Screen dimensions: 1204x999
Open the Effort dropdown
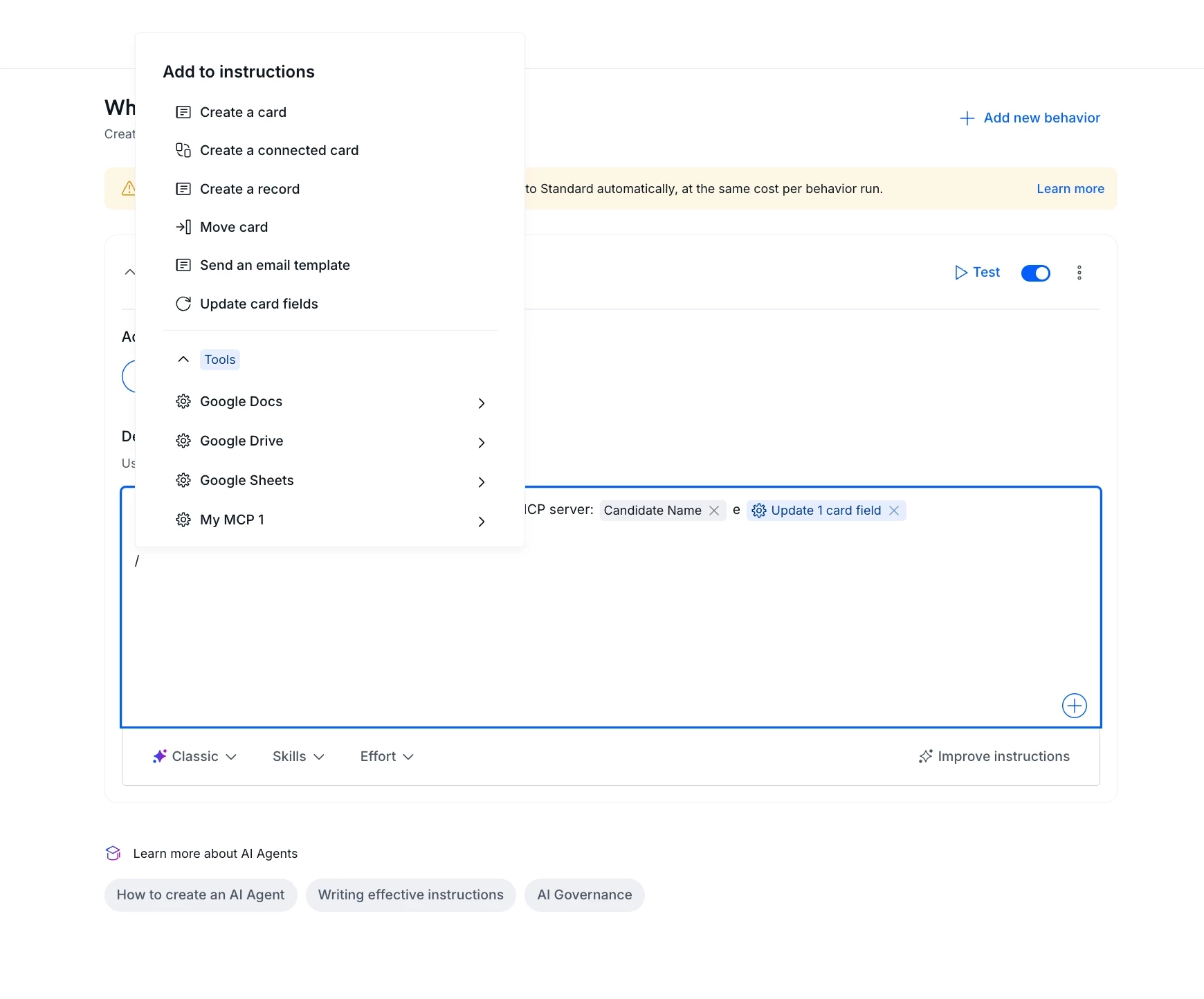(x=387, y=756)
